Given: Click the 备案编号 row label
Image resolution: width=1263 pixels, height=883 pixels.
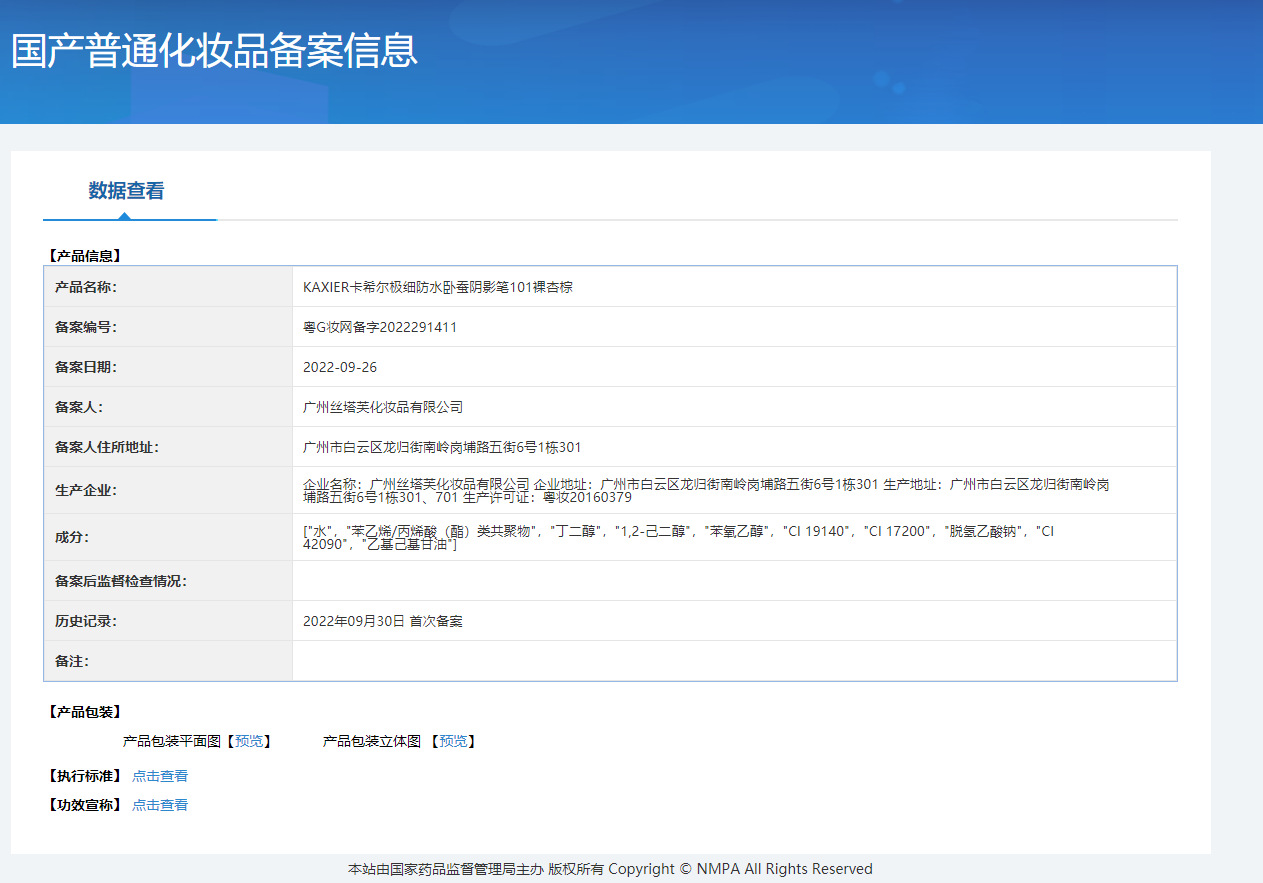Looking at the screenshot, I should click(x=86, y=327).
